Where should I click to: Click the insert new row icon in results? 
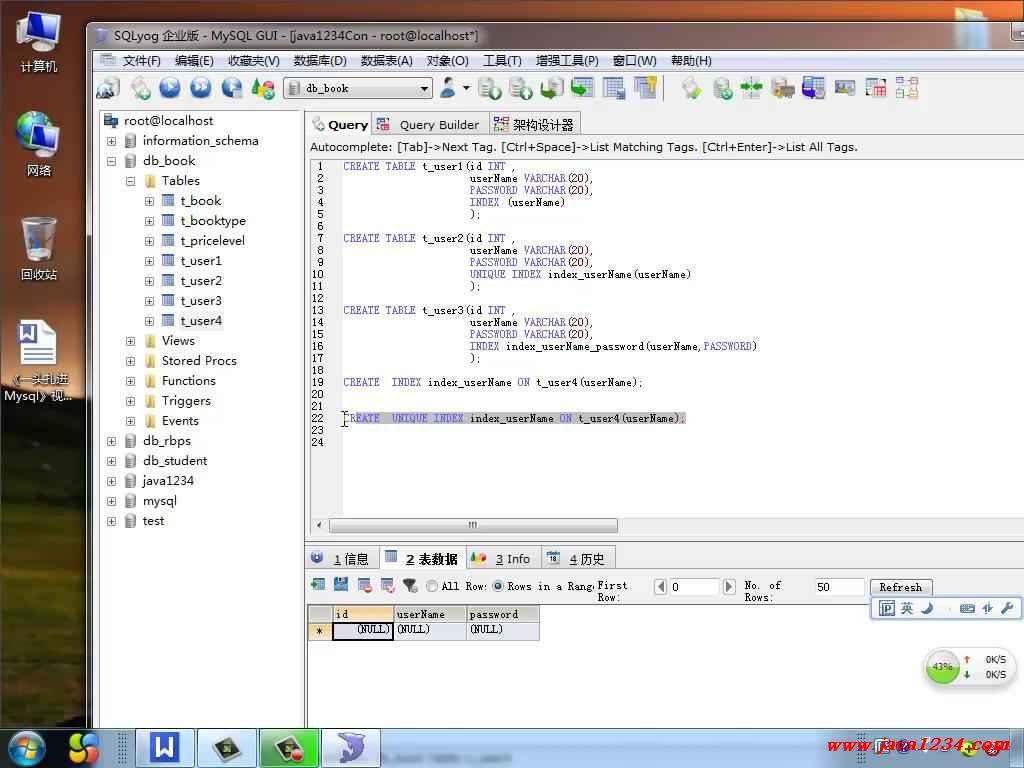click(318, 584)
